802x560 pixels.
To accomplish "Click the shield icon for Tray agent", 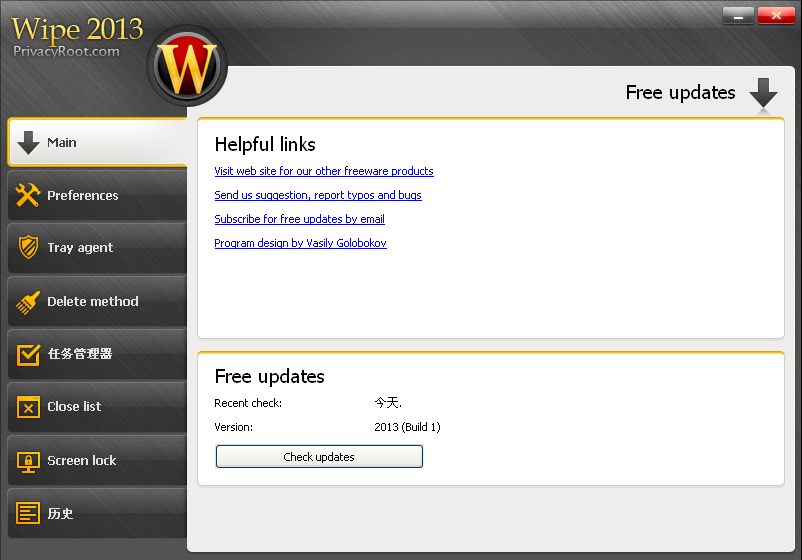I will (28, 247).
